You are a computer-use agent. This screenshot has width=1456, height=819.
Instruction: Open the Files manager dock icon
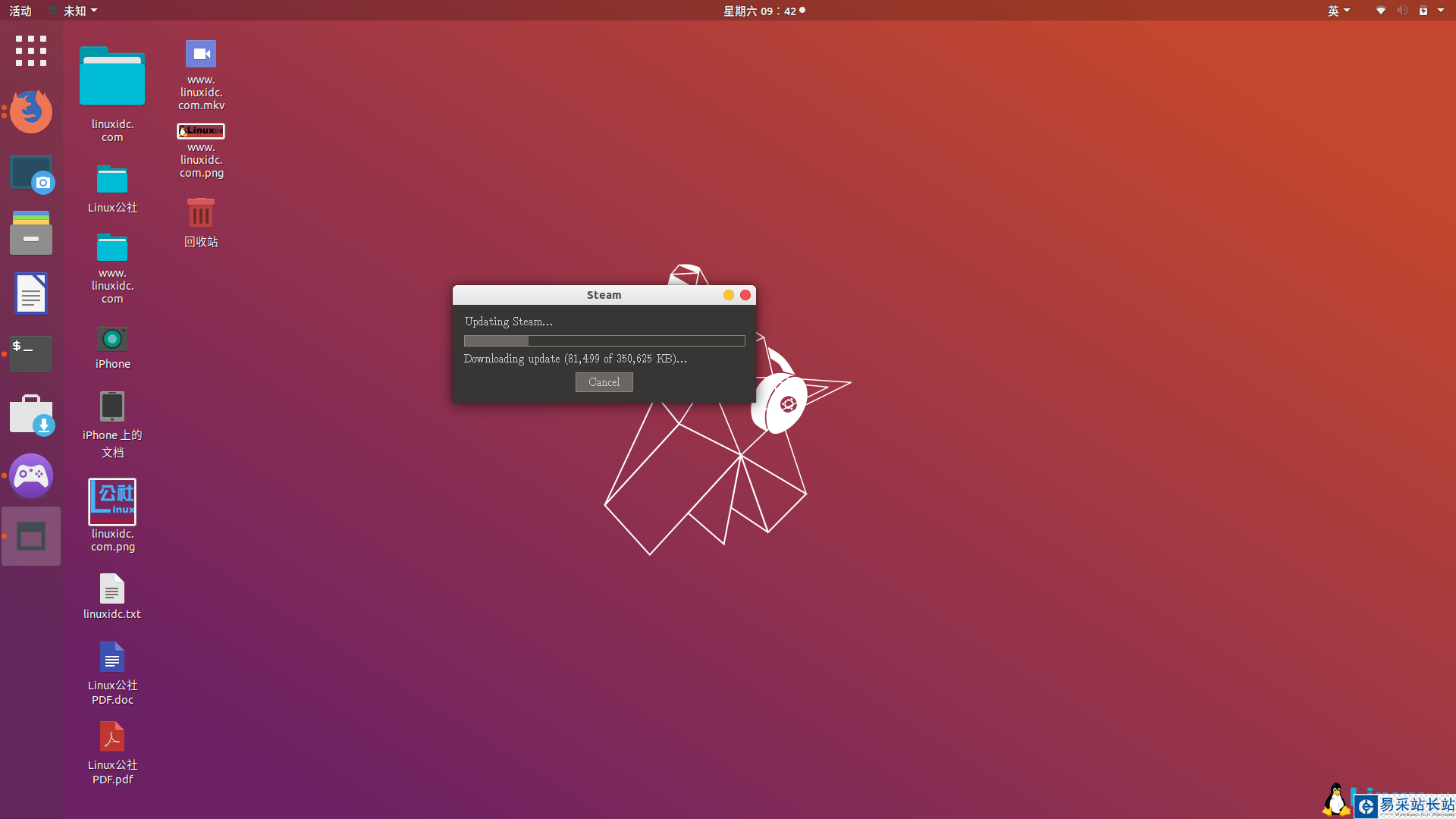(31, 233)
